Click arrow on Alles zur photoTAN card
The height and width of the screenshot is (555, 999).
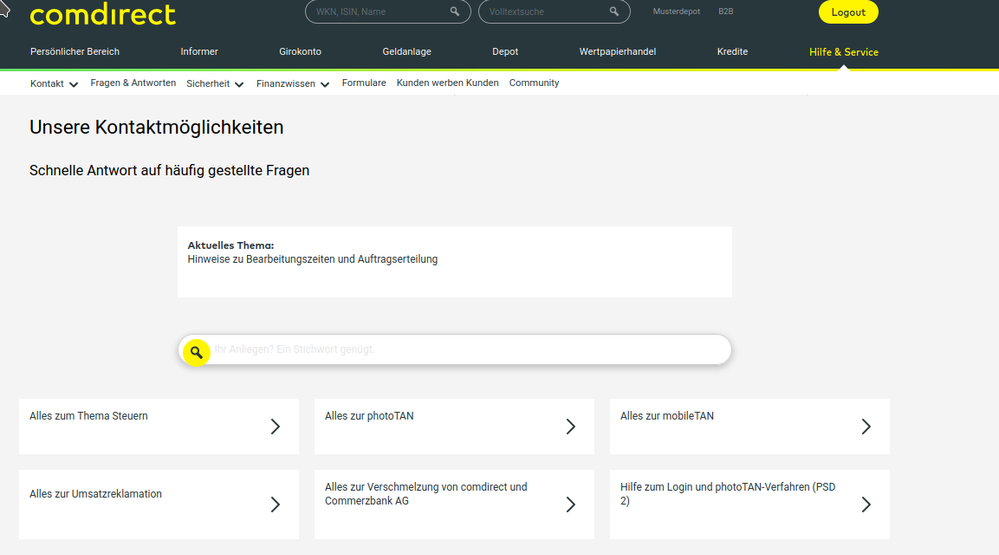click(x=570, y=427)
